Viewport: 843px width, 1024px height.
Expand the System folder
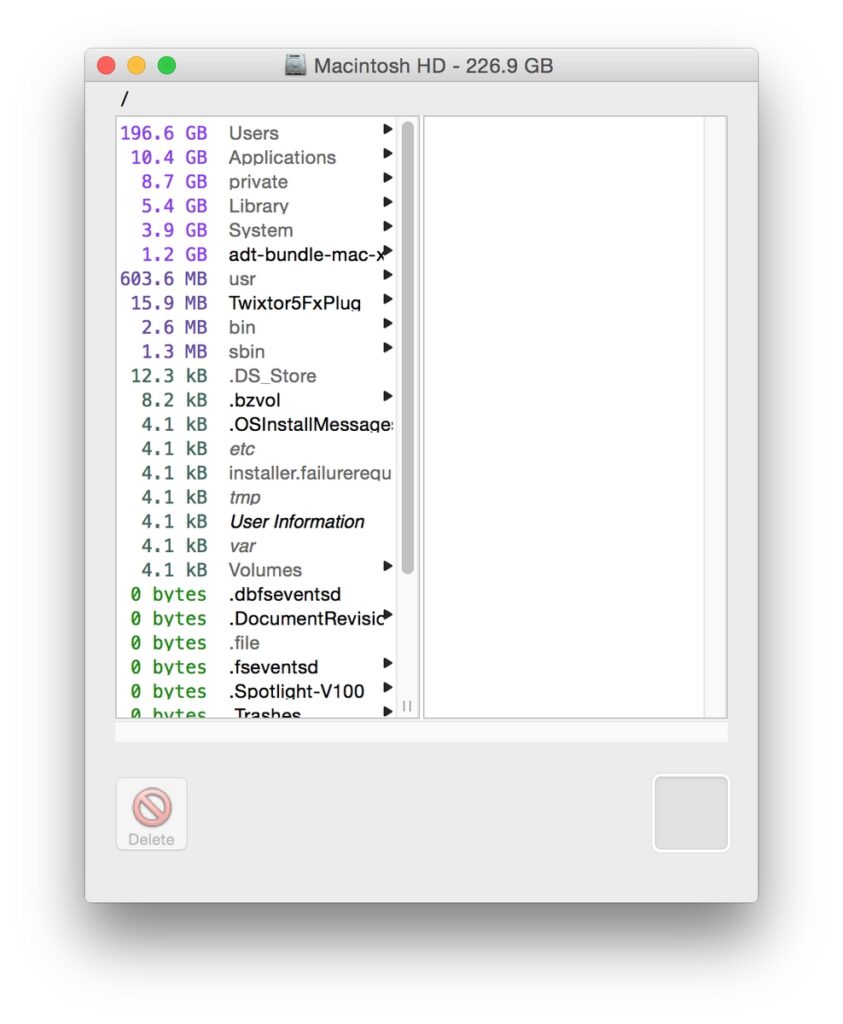click(x=388, y=229)
